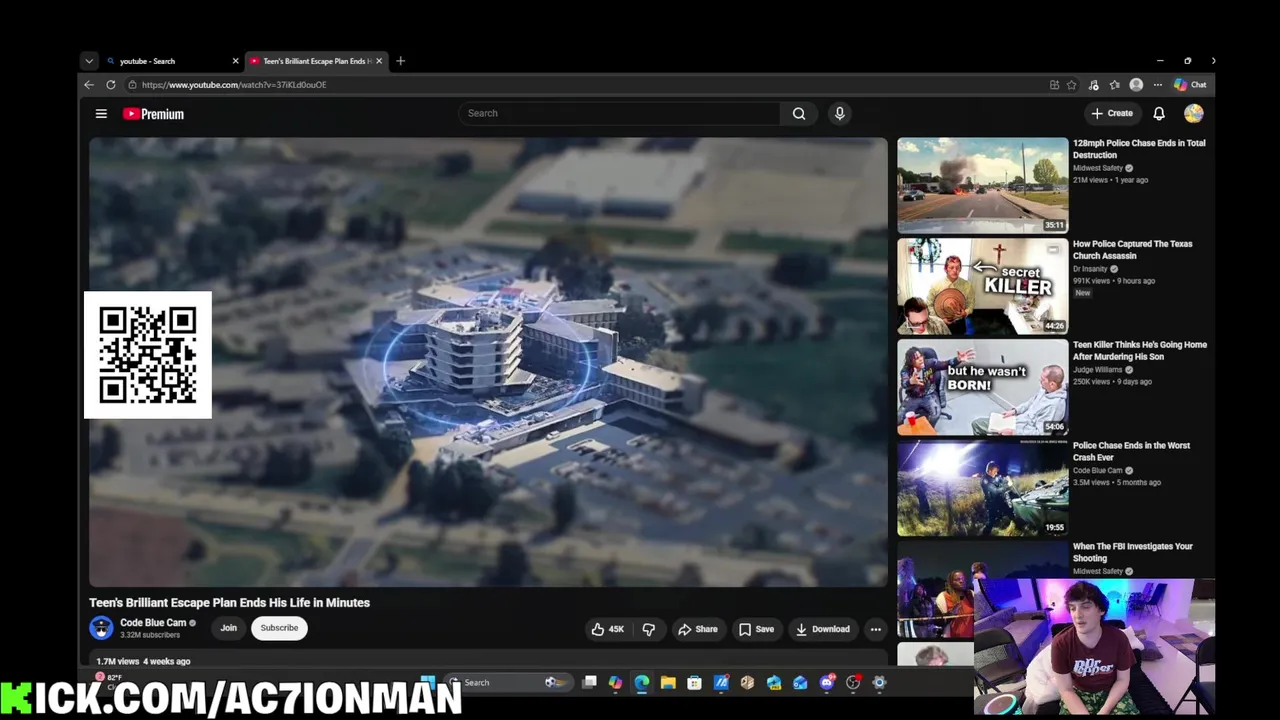Open a new browser tab

point(400,61)
